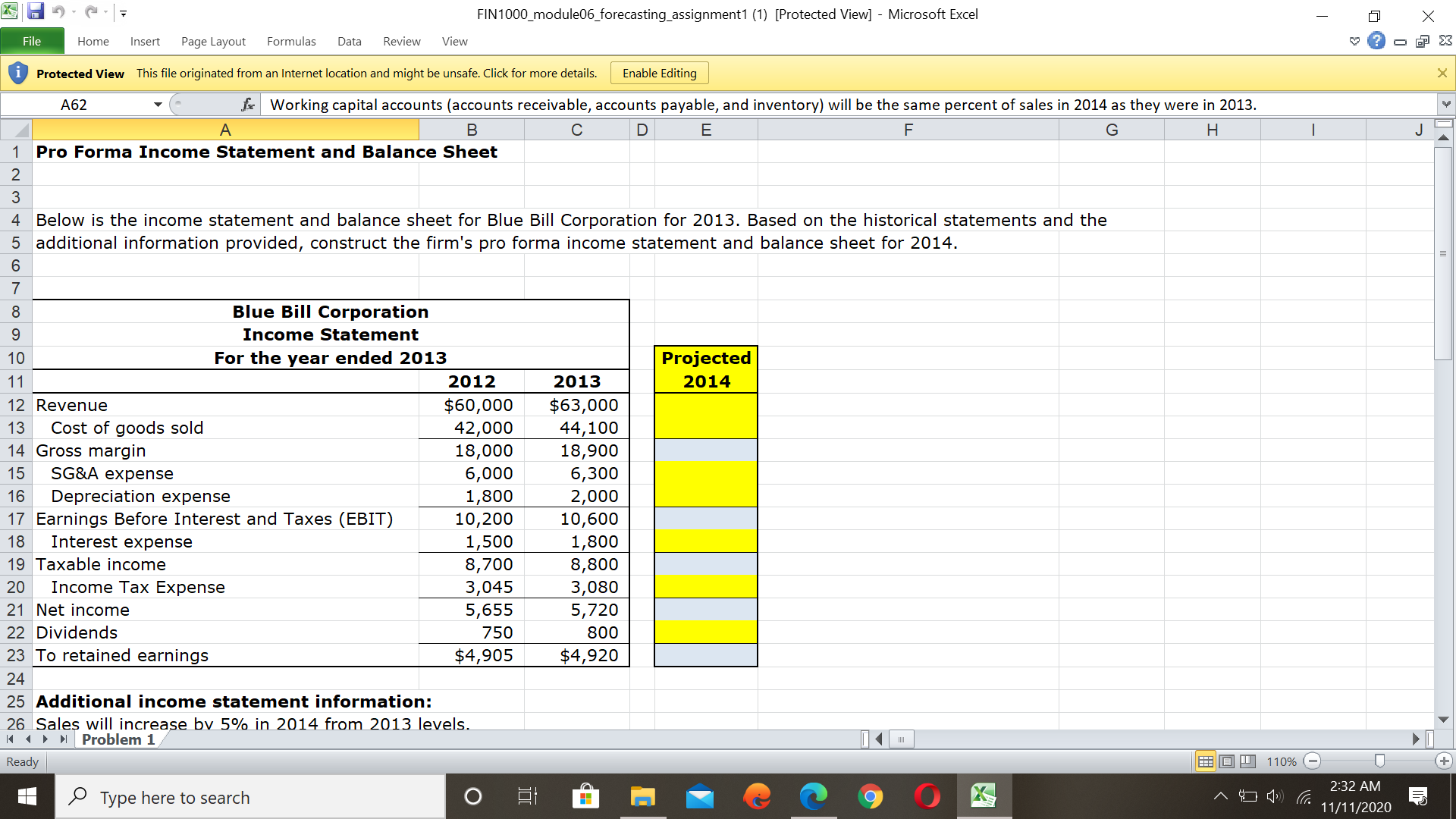Image resolution: width=1456 pixels, height=819 pixels.
Task: Open the Excel application icon menu in the title bar
Action: click(x=10, y=11)
